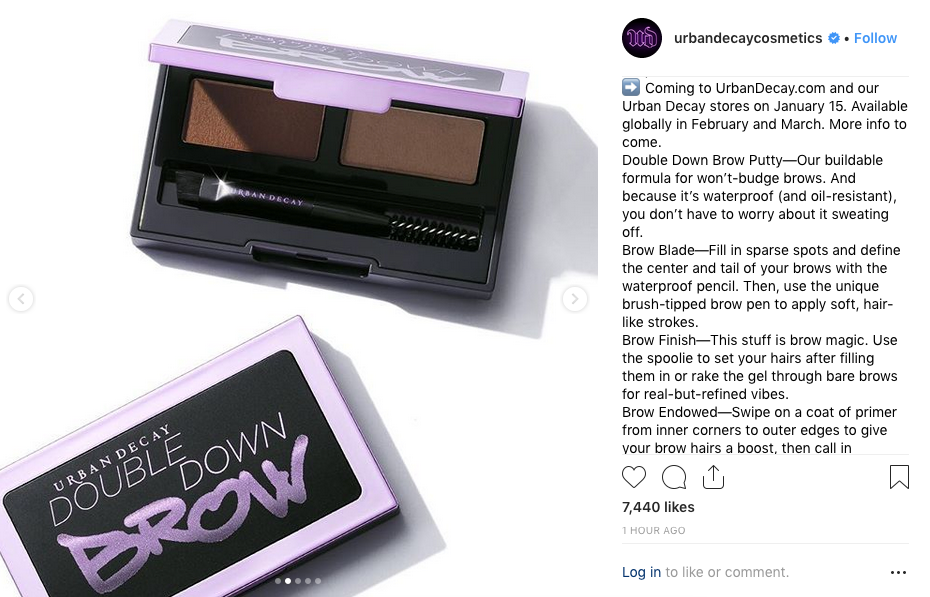
Task: Like the post with the heart icon
Action: tap(633, 477)
